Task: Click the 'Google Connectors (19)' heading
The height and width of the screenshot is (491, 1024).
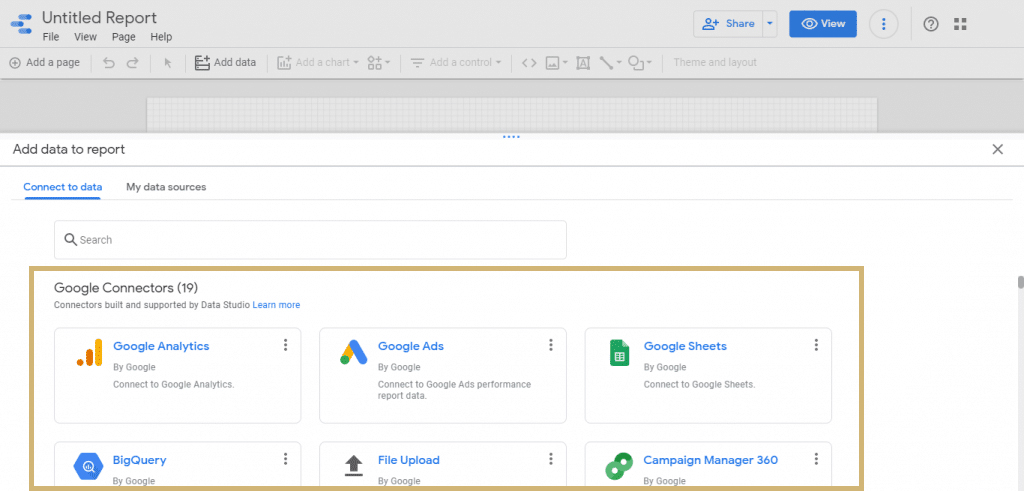Action: [126, 287]
